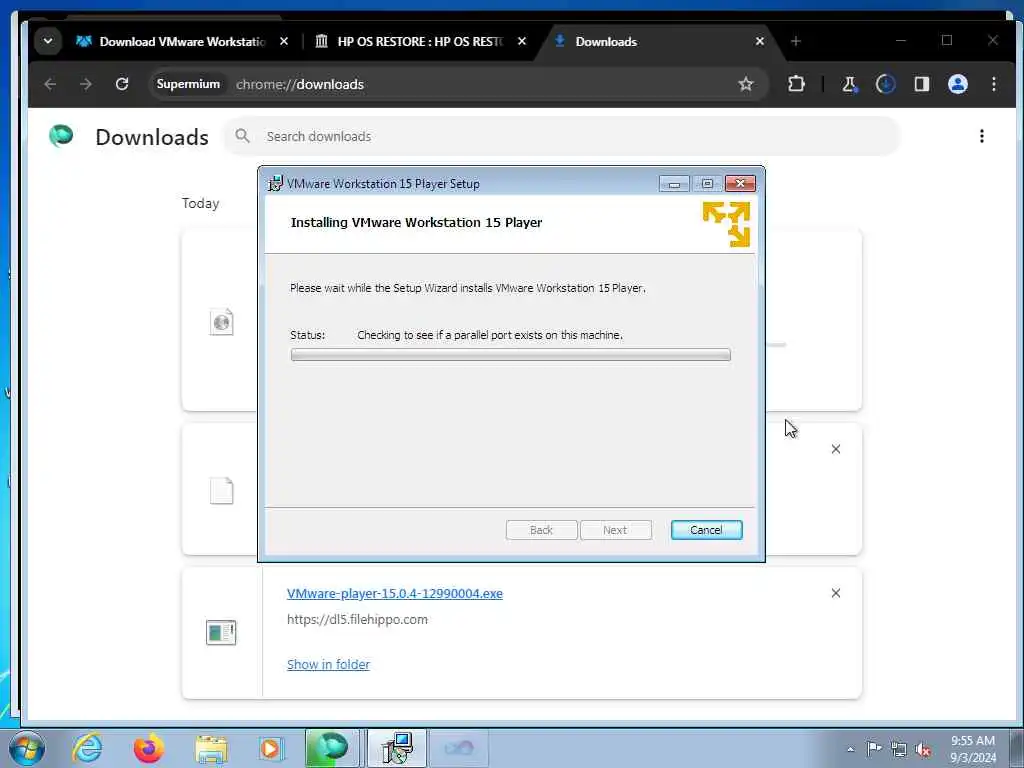Open Windows Explorer from taskbar
The width and height of the screenshot is (1024, 768).
(x=211, y=748)
